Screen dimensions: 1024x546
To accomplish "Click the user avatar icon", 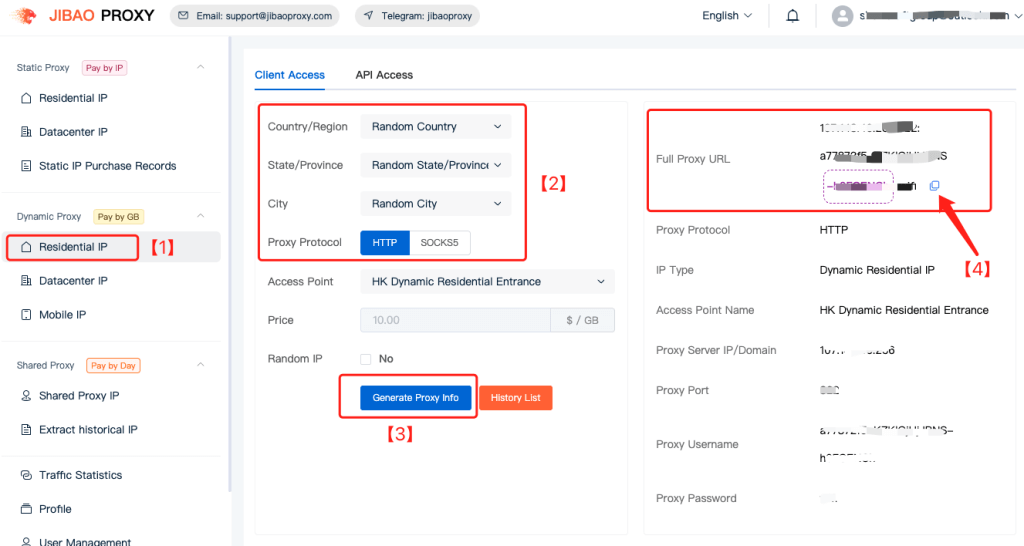I will point(844,16).
